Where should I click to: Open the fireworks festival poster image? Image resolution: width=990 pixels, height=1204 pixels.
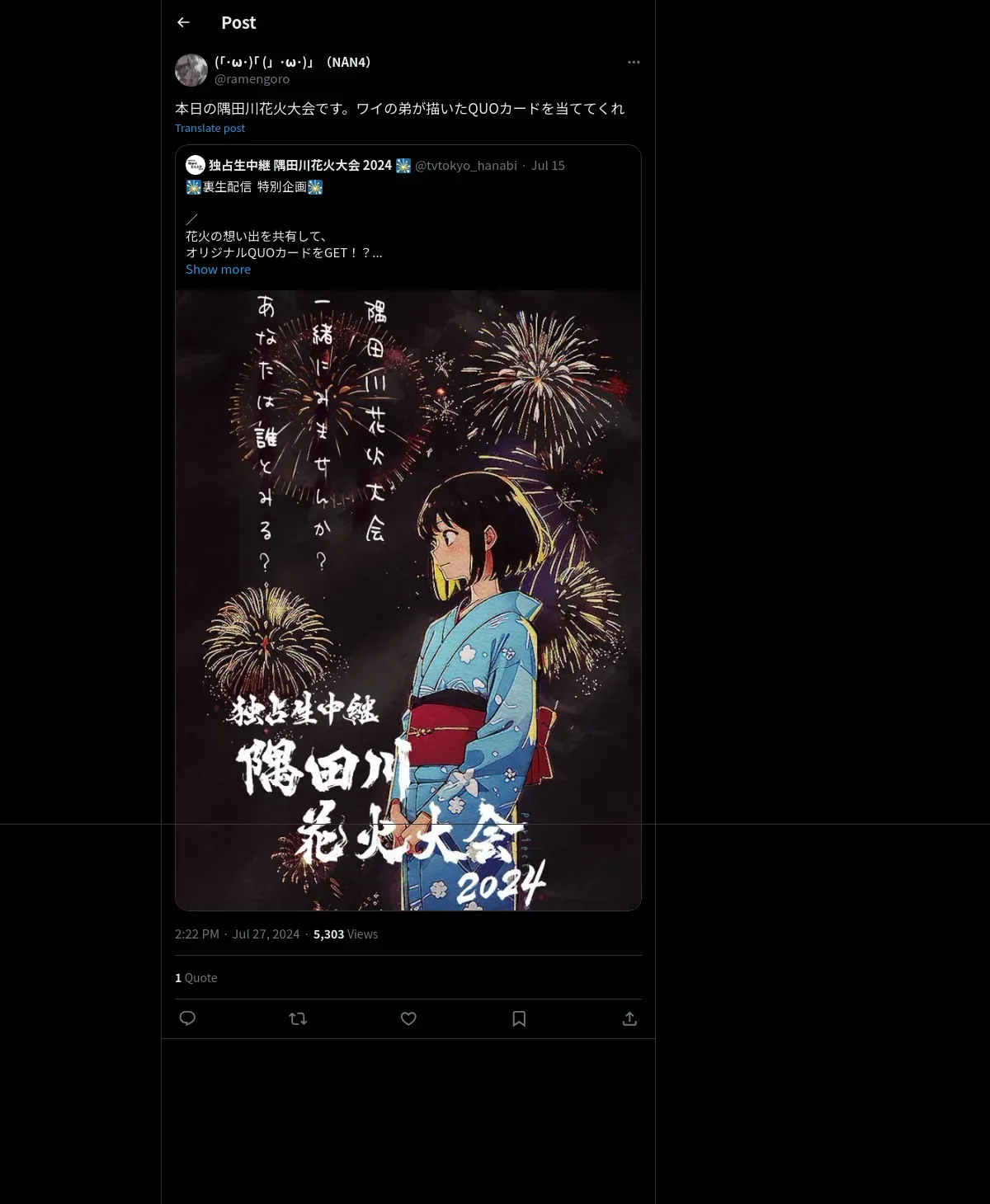point(408,600)
